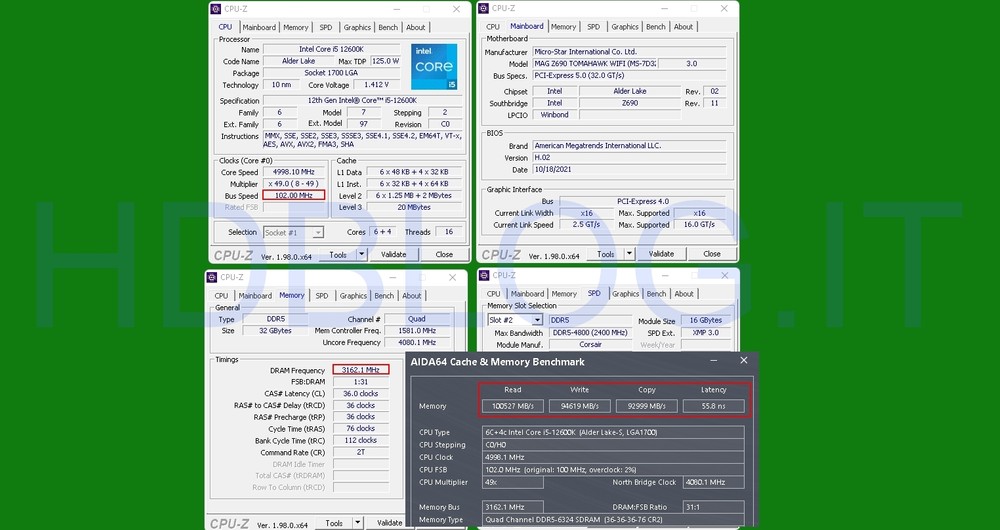Click the AIDA64 memory Read result 100527 MB/s

click(x=512, y=406)
